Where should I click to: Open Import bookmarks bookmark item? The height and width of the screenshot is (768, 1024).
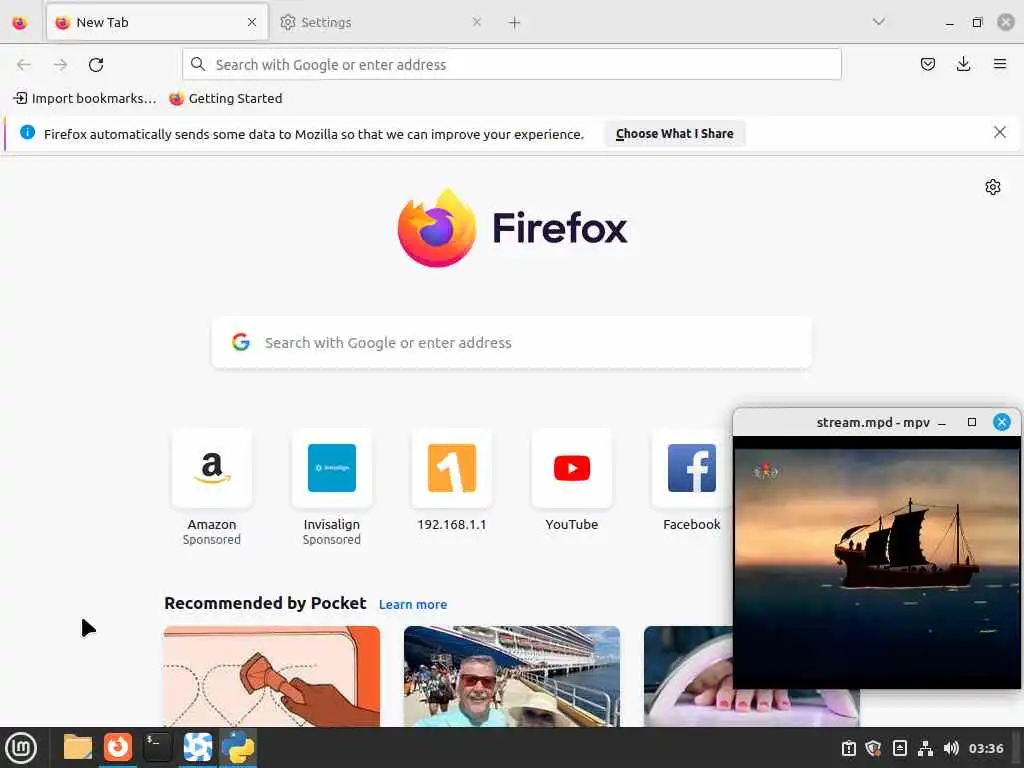tap(85, 99)
